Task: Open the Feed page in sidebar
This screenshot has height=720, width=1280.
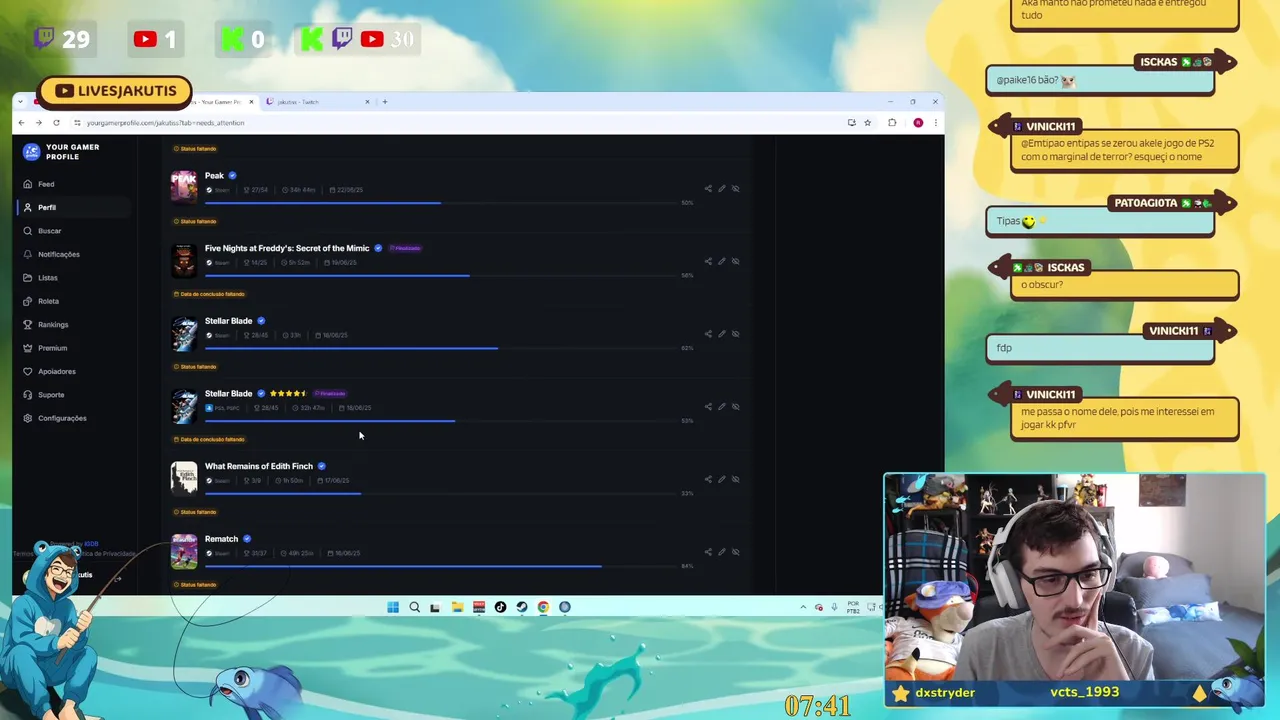Action: 46,184
